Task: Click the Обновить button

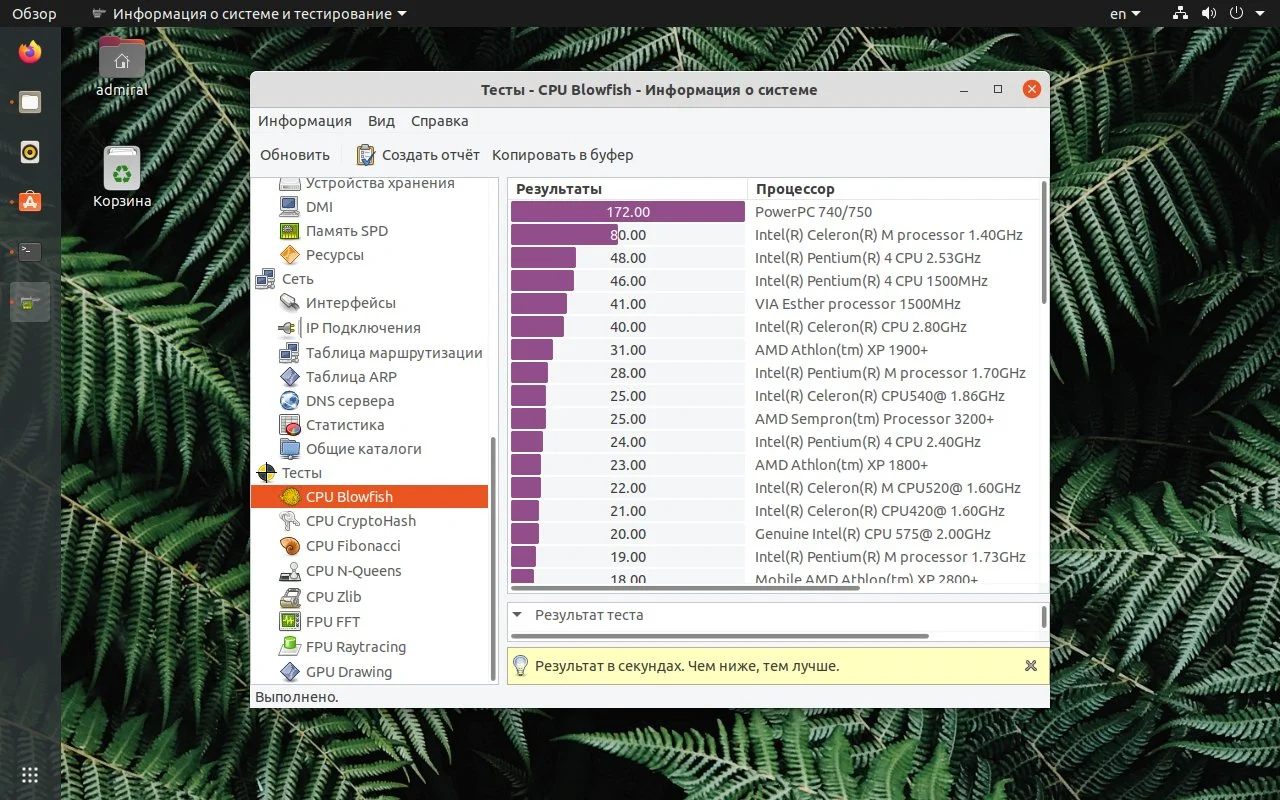Action: tap(295, 155)
